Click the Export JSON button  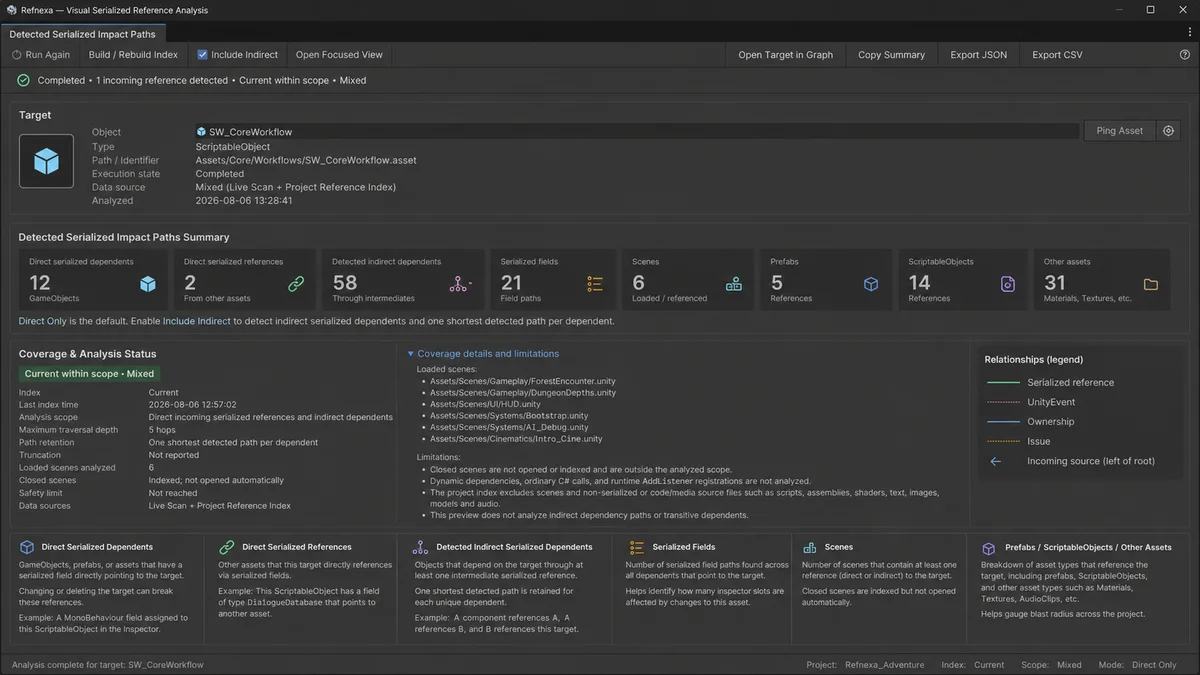(978, 55)
